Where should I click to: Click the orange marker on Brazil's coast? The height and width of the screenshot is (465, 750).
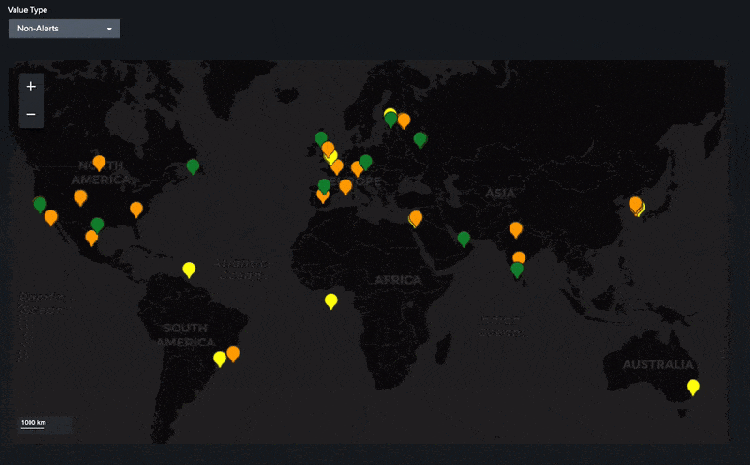(x=233, y=353)
